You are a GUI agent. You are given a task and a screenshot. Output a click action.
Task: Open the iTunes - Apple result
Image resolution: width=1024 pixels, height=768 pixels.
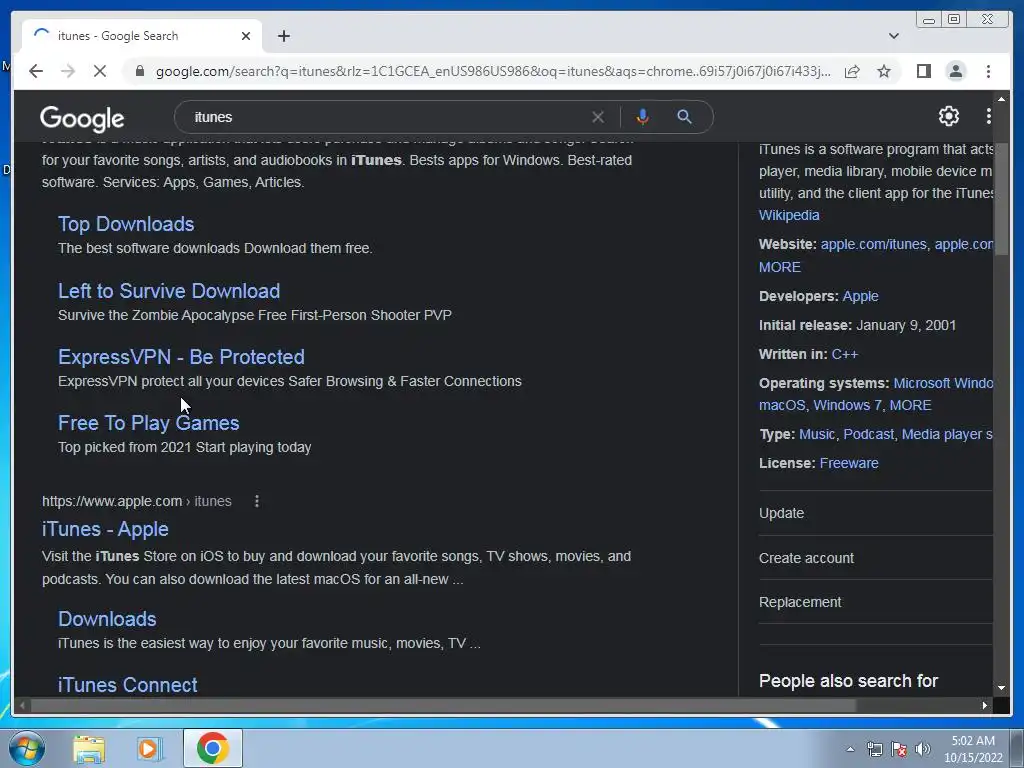coord(105,529)
